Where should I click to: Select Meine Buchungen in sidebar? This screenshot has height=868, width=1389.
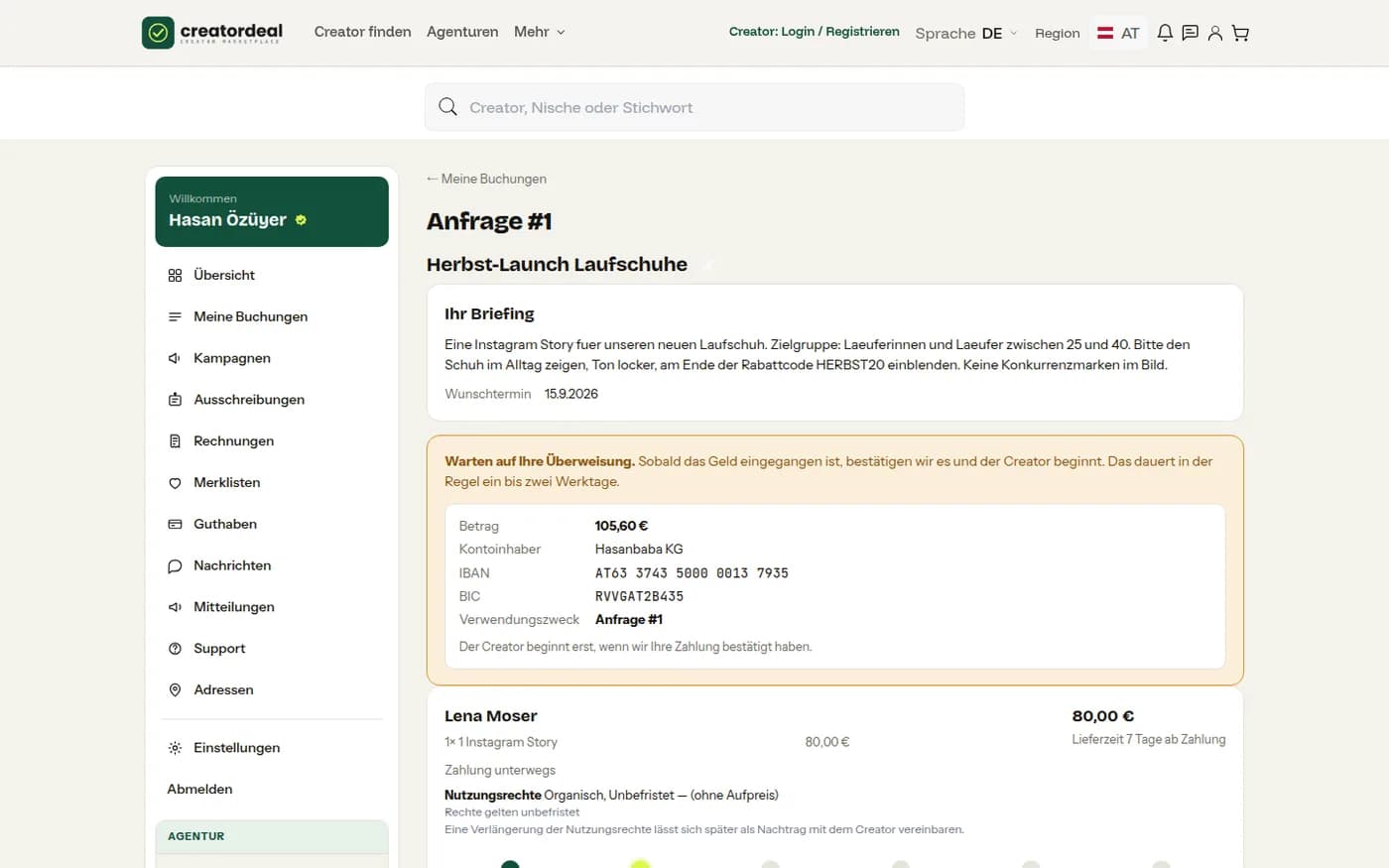click(272, 316)
